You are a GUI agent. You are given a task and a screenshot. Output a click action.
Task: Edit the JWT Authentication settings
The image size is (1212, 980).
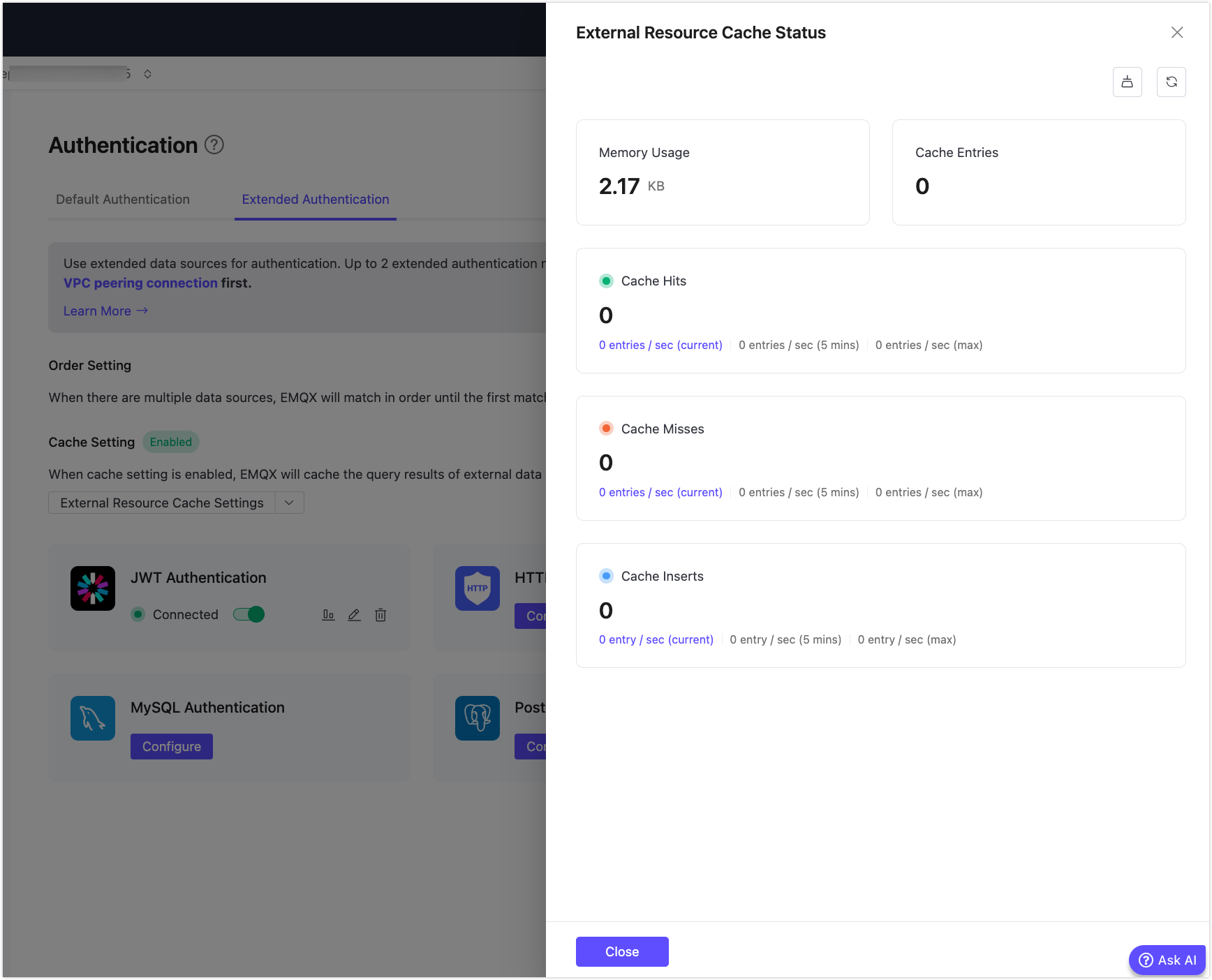[x=354, y=615]
